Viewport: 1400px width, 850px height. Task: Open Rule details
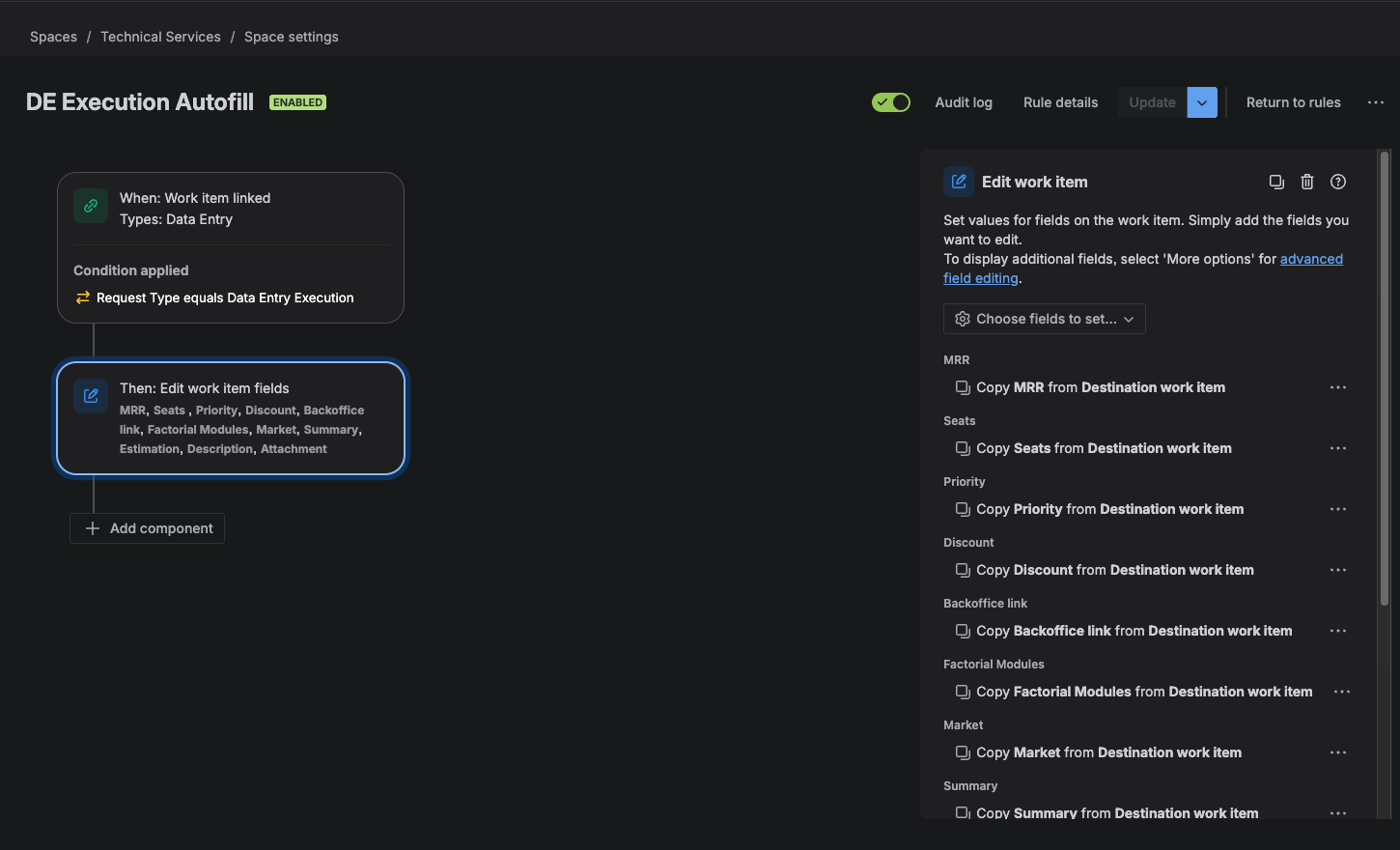pos(1061,102)
